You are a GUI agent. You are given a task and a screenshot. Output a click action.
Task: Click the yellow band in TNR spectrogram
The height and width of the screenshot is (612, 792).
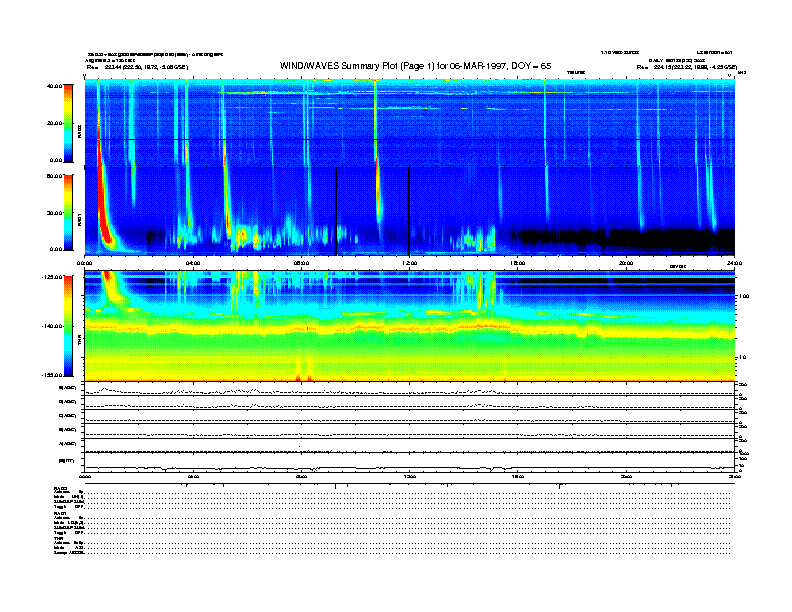(x=409, y=328)
